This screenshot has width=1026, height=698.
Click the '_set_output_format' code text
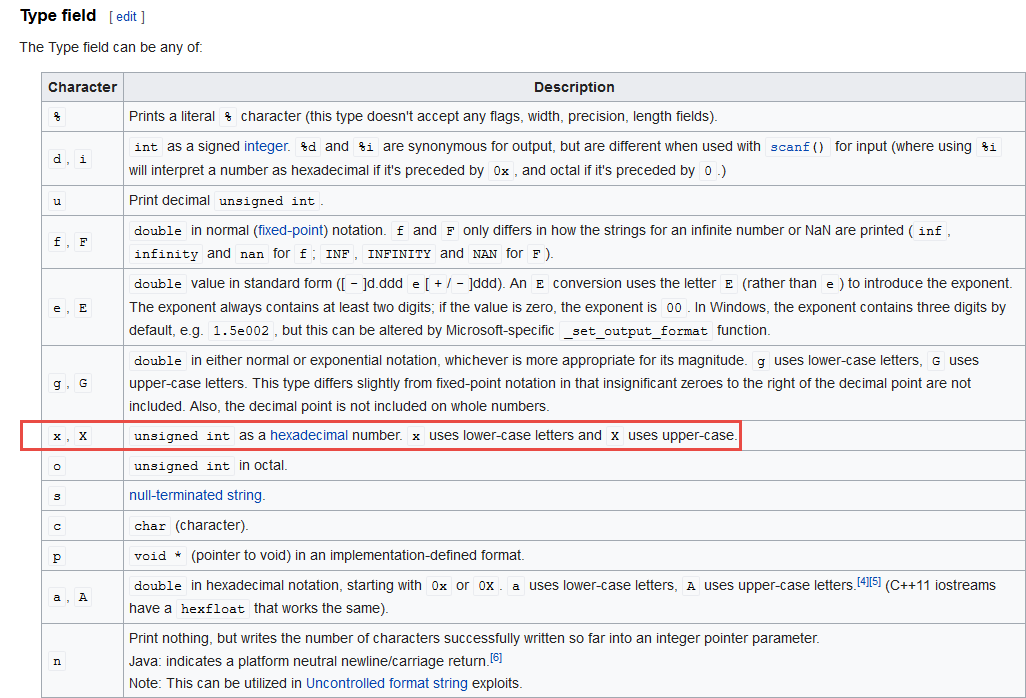coord(635,331)
